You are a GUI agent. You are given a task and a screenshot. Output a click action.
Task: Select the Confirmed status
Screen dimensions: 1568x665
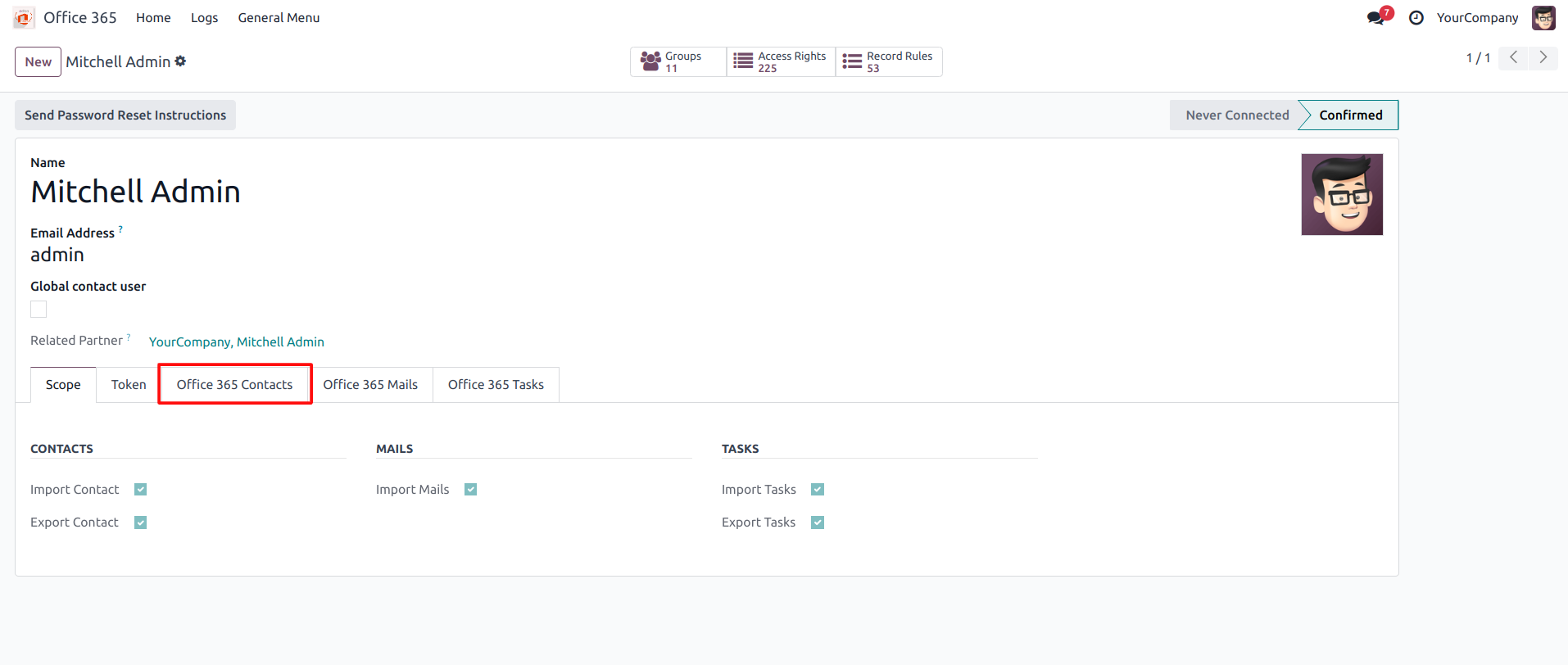(1350, 115)
